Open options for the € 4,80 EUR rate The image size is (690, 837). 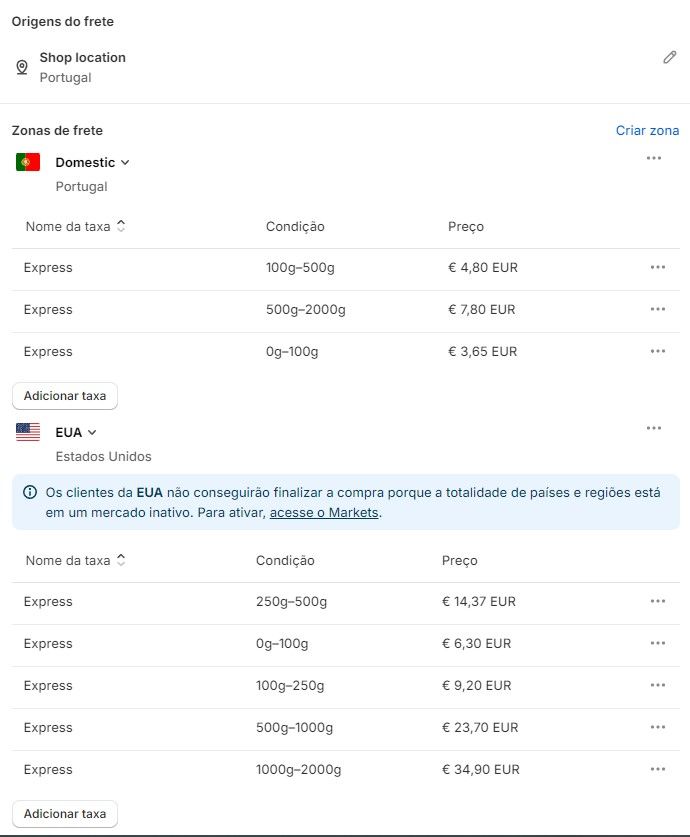(658, 267)
